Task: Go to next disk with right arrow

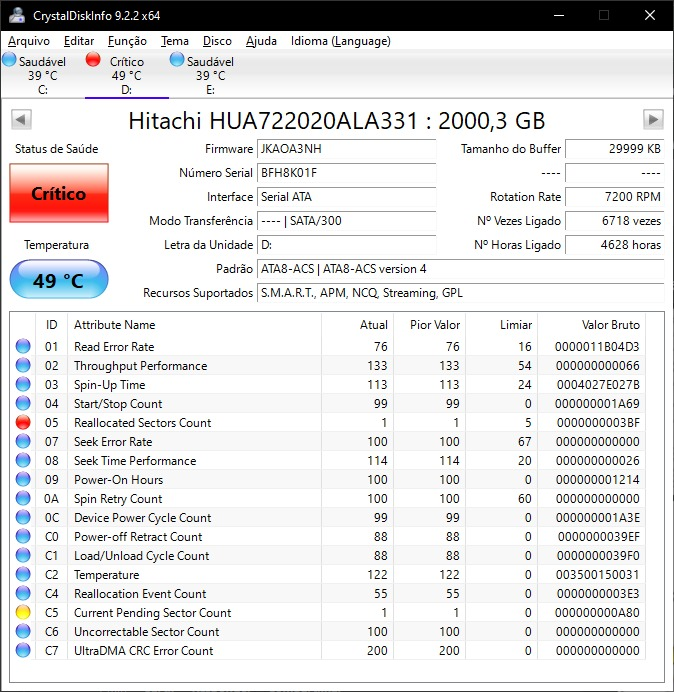Action: (653, 120)
